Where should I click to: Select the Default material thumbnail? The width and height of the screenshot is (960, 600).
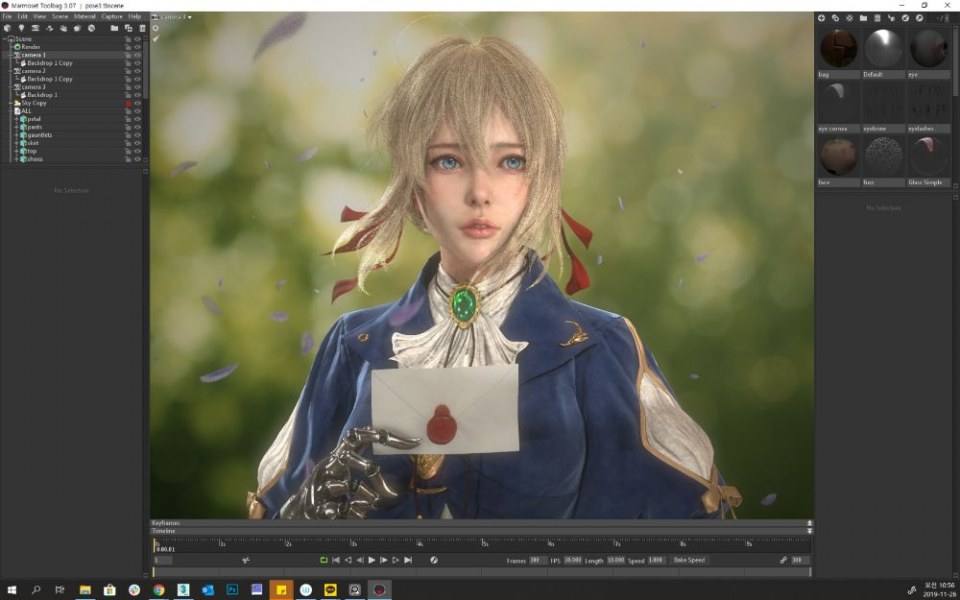[883, 48]
